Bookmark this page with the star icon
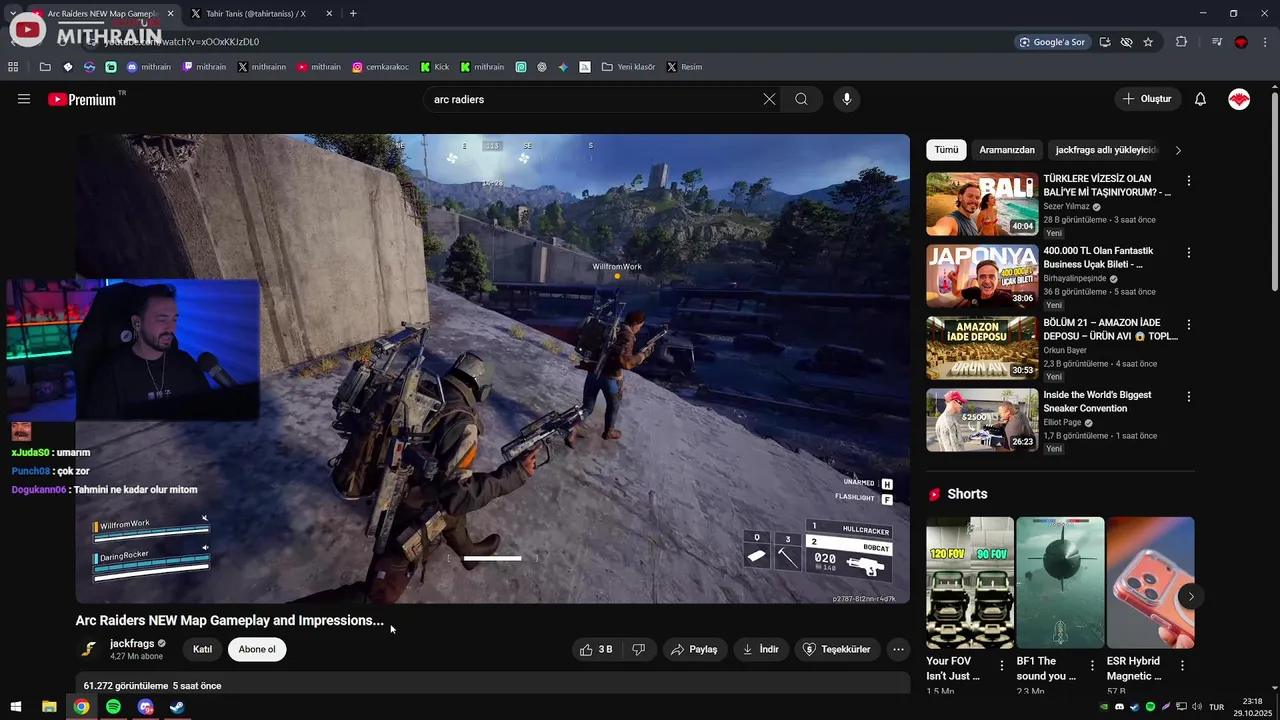1280x720 pixels. tap(1148, 42)
